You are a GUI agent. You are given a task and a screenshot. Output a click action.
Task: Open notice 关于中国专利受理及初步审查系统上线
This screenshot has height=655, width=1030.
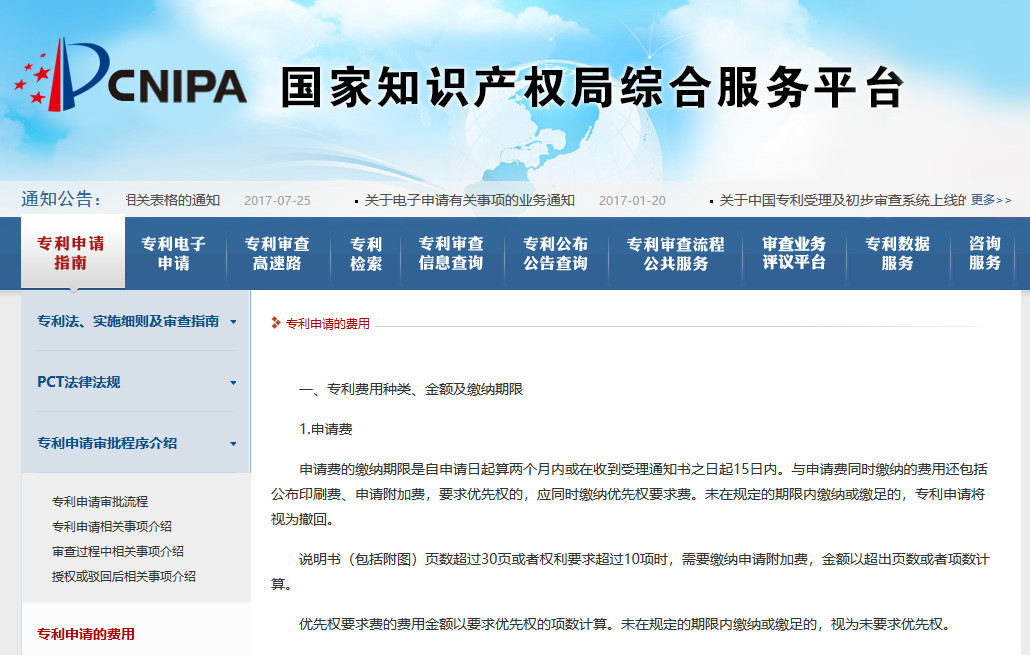[x=841, y=200]
